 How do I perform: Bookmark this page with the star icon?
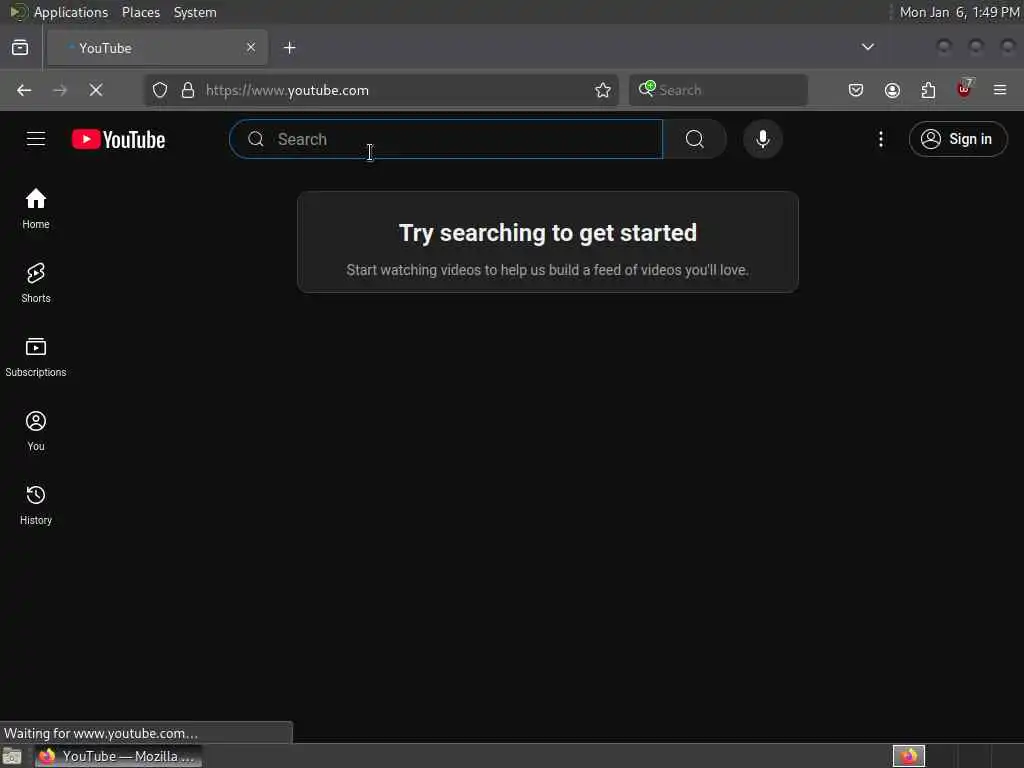602,90
